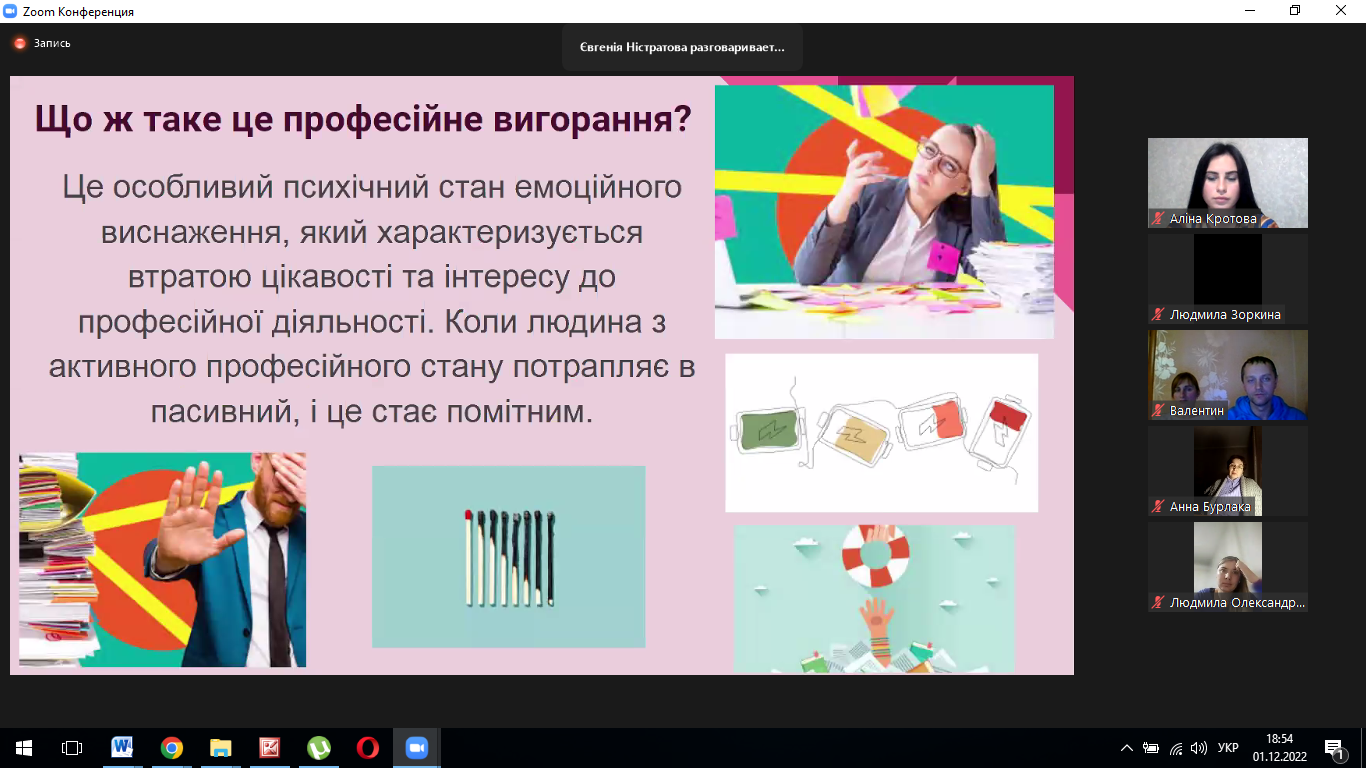Screen dimensions: 1366x768
Task: Open the Action Center notifications button
Action: click(1333, 747)
